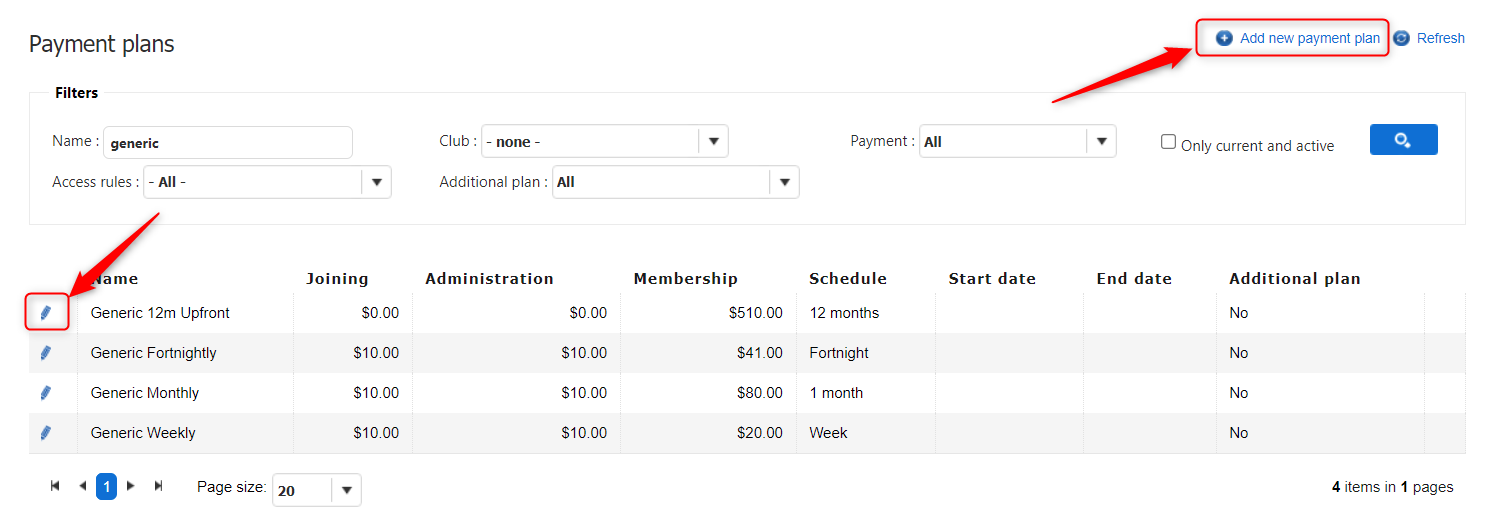Open edit pencil for Generic Monthly
This screenshot has height=530, width=1493.
46,393
